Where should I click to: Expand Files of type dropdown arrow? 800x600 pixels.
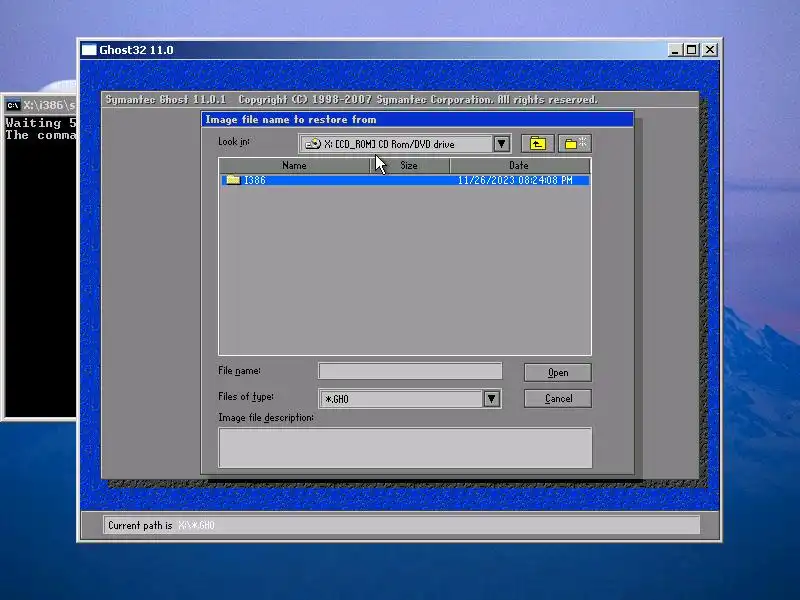tap(491, 398)
